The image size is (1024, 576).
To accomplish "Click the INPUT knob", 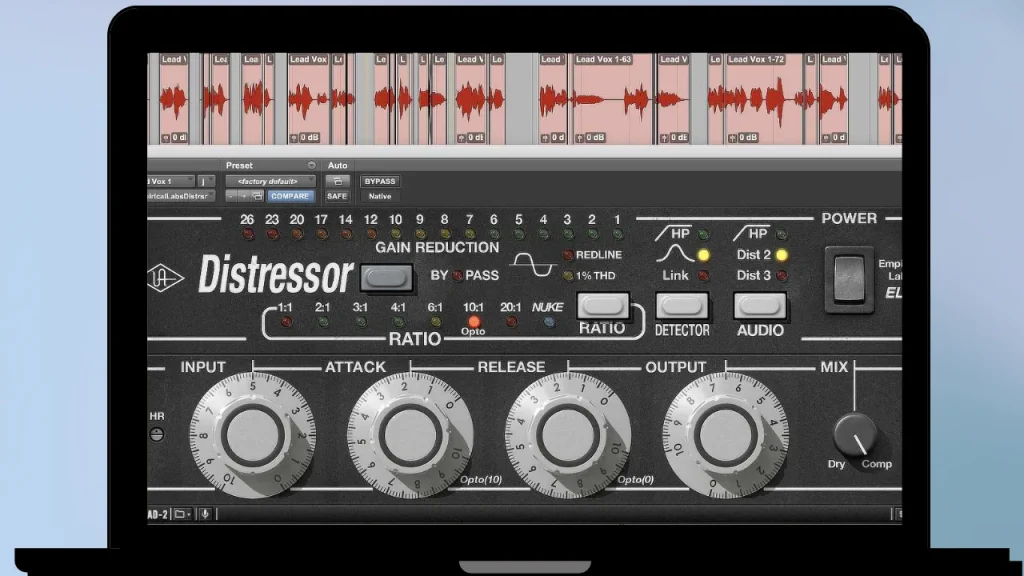I will point(253,436).
